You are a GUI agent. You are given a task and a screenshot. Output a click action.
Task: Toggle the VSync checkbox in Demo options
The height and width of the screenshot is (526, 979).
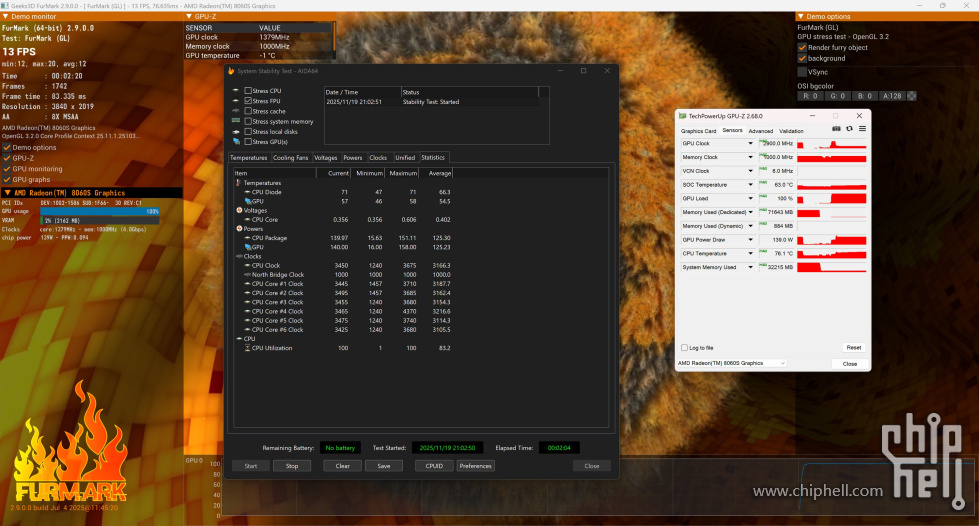coord(802,72)
